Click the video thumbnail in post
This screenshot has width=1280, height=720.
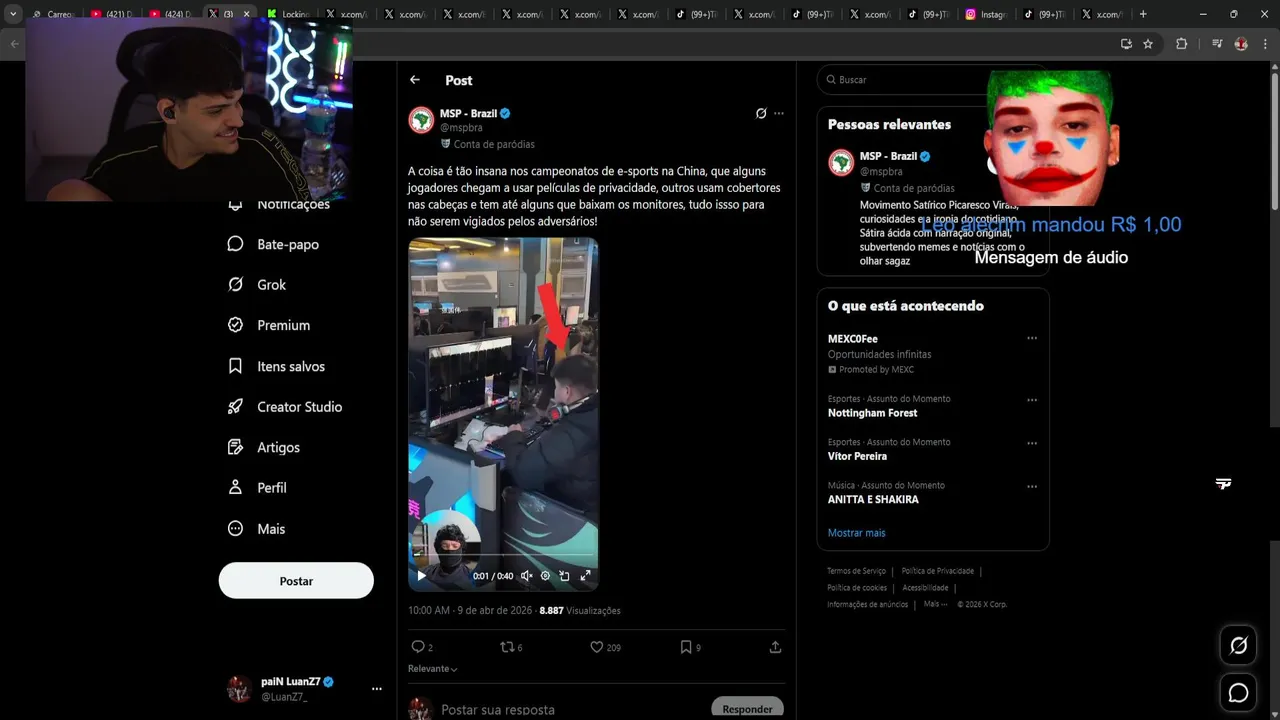(x=503, y=414)
